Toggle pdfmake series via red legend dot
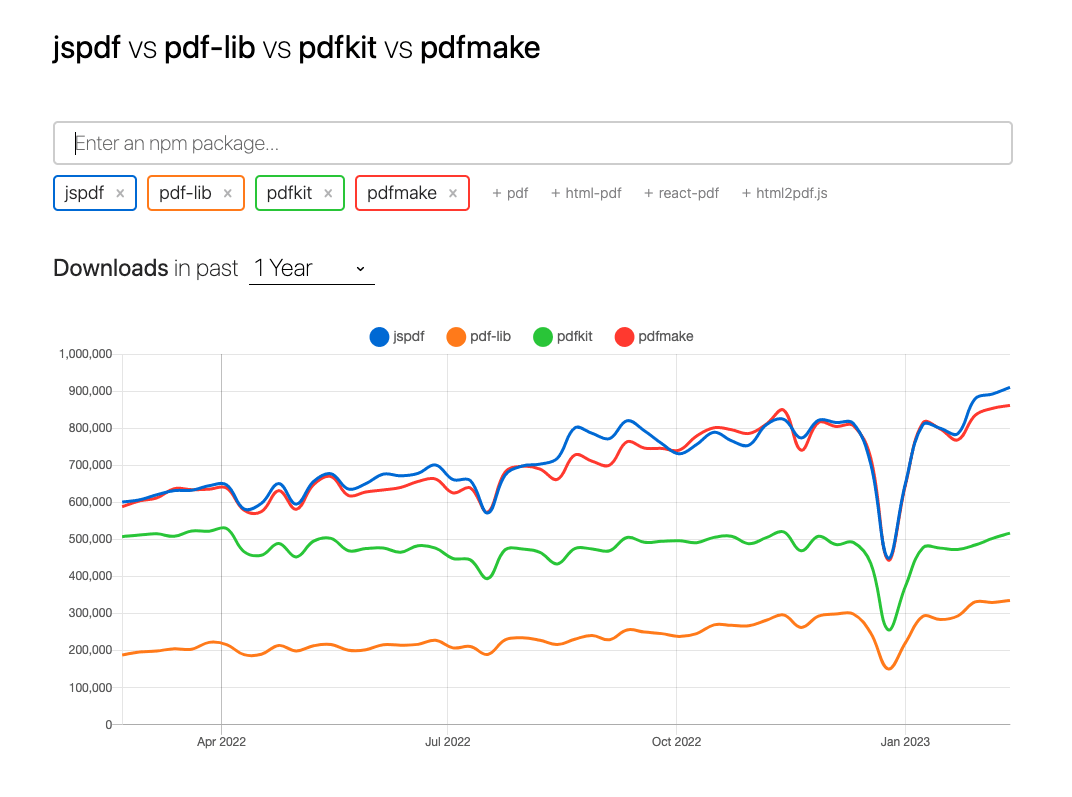The width and height of the screenshot is (1072, 797). pyautogui.click(x=624, y=337)
